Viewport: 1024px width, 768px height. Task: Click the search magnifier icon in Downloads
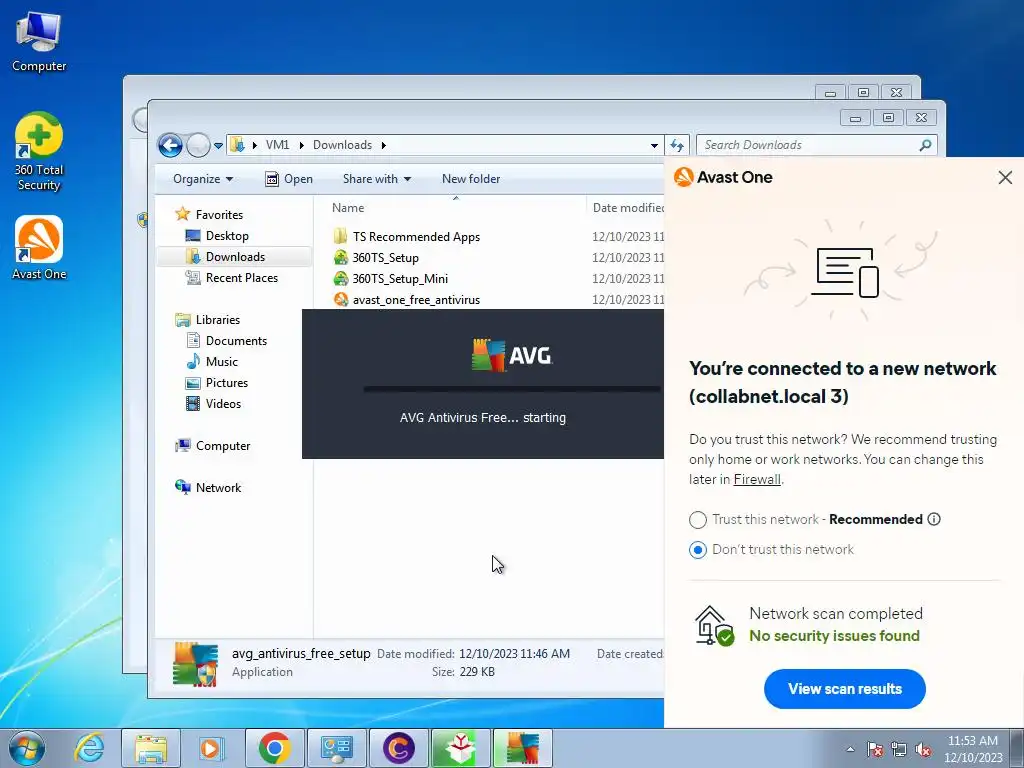pos(925,145)
